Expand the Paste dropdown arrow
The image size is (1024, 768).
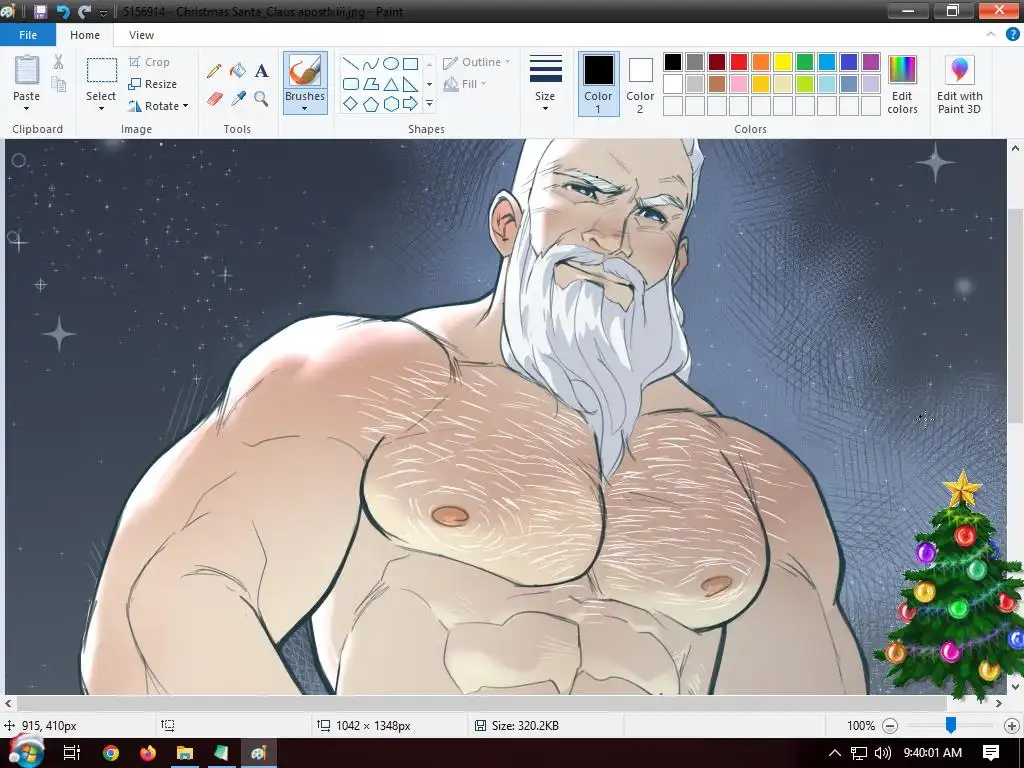(x=27, y=108)
